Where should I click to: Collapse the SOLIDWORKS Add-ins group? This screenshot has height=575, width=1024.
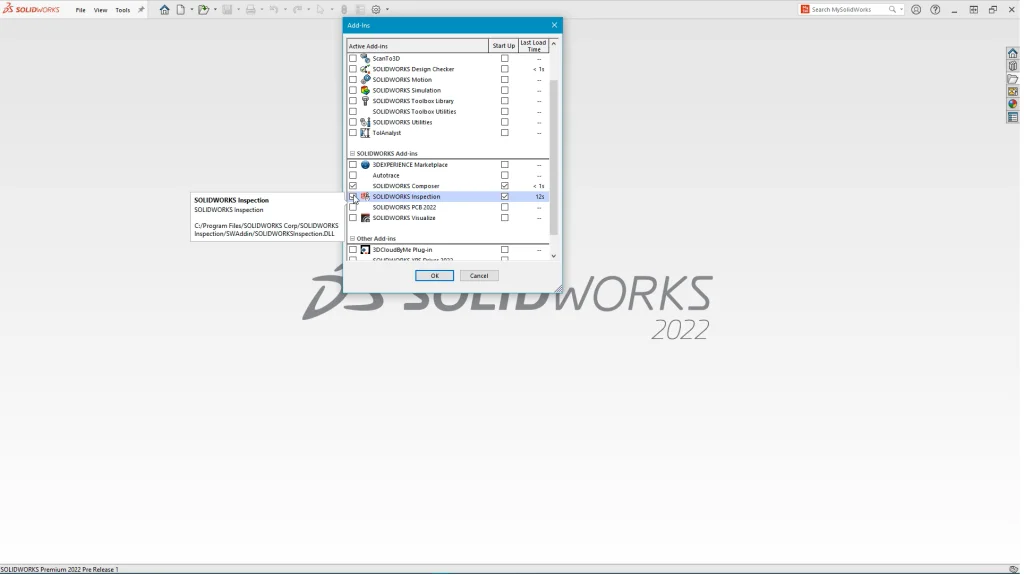352,154
